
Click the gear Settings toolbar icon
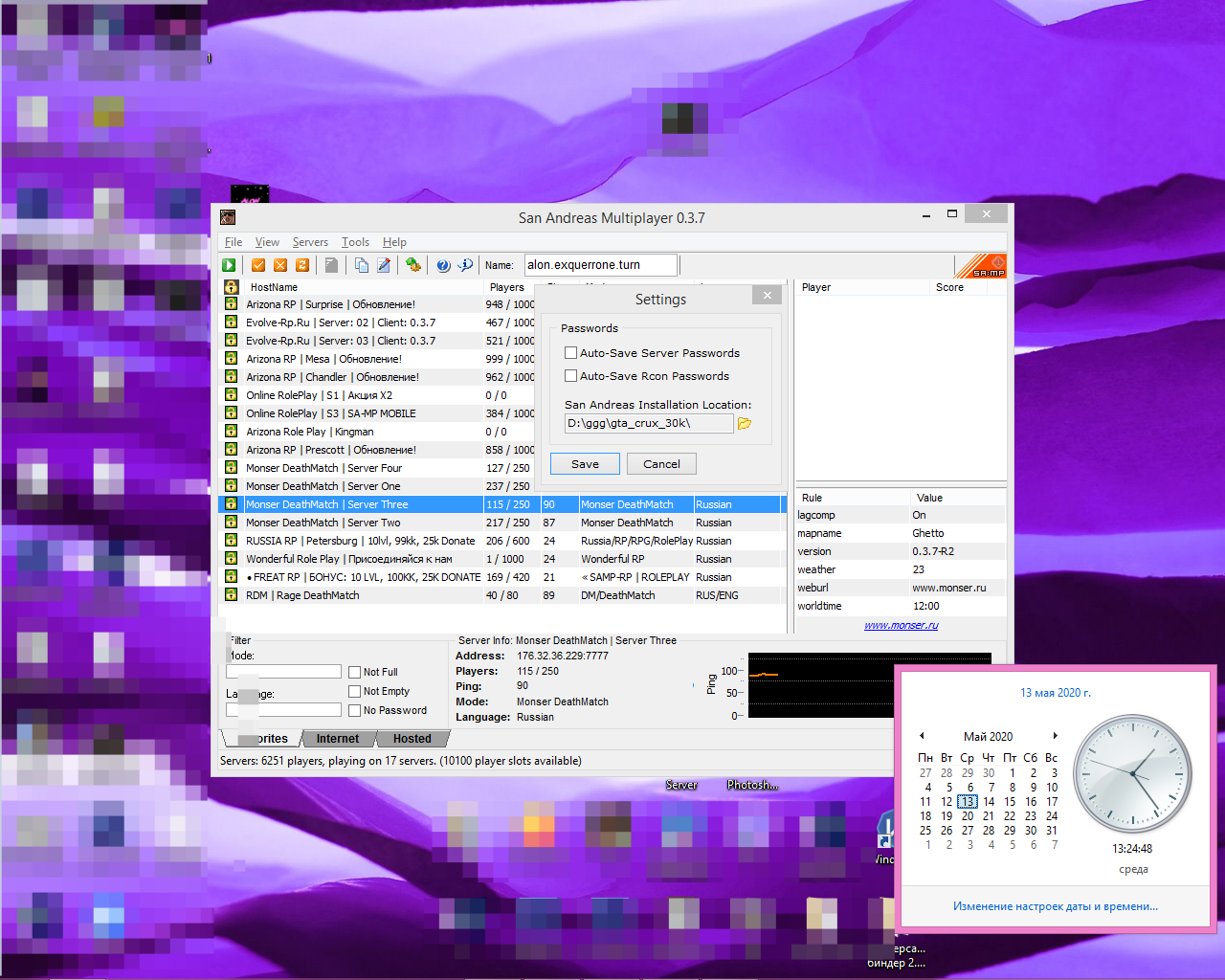click(x=412, y=265)
